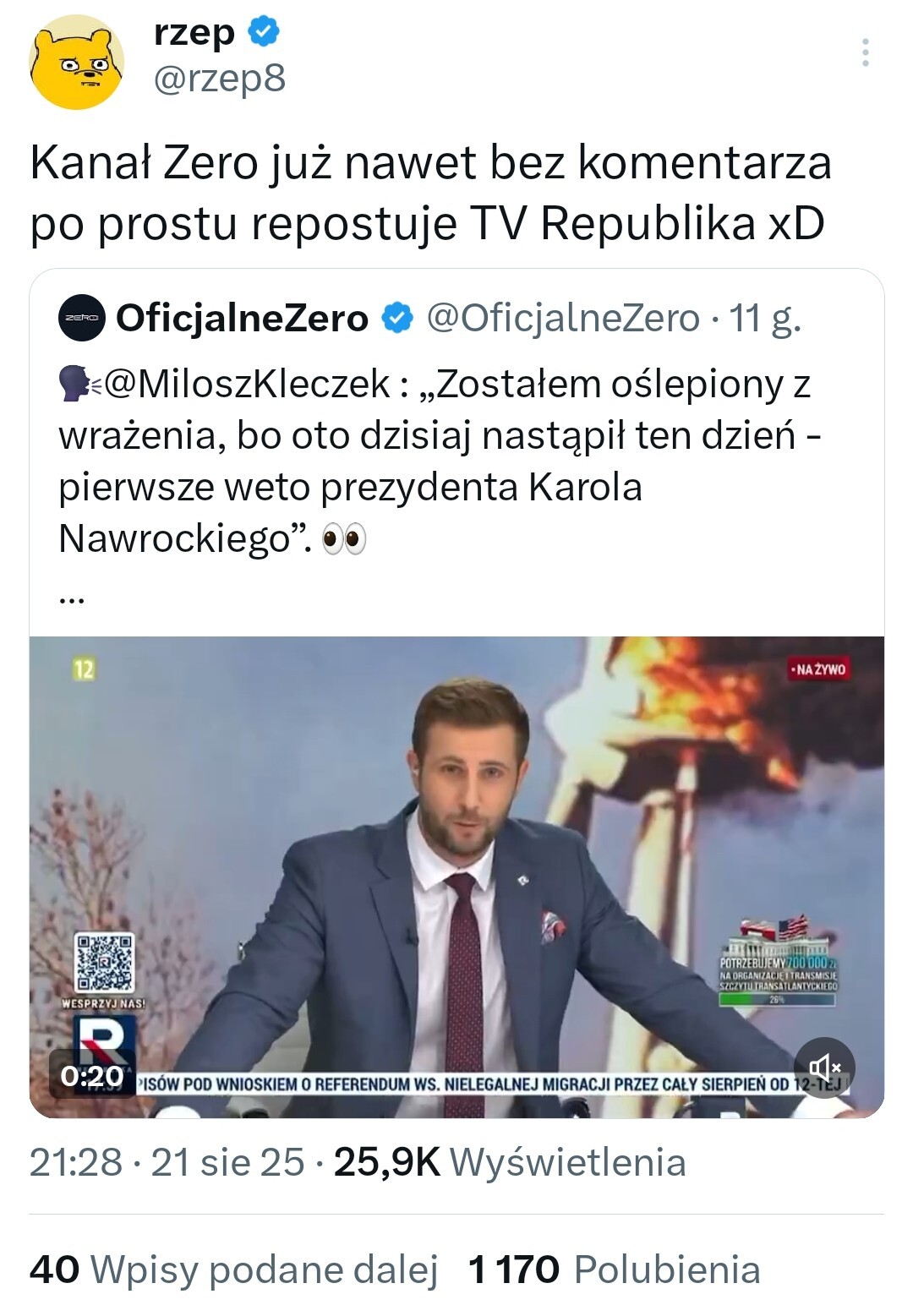This screenshot has width=913, height=1316.
Task: Open the quoted post's 11 g. timestamp
Action: (764, 319)
